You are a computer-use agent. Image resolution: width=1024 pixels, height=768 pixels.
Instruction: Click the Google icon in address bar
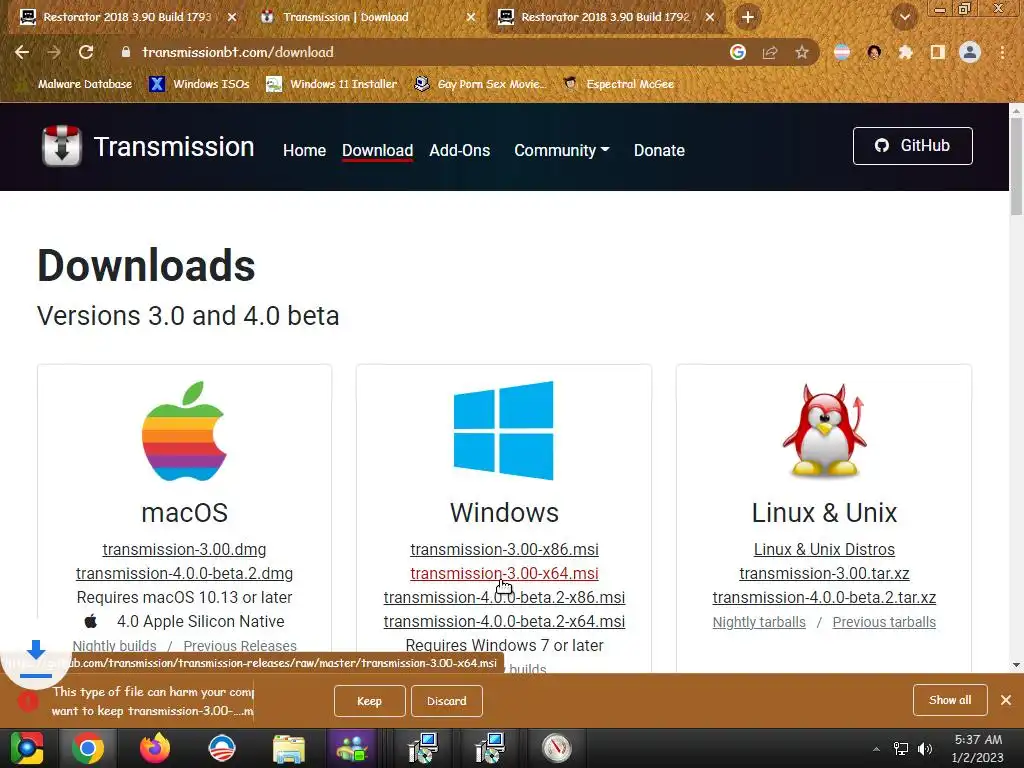[738, 52]
